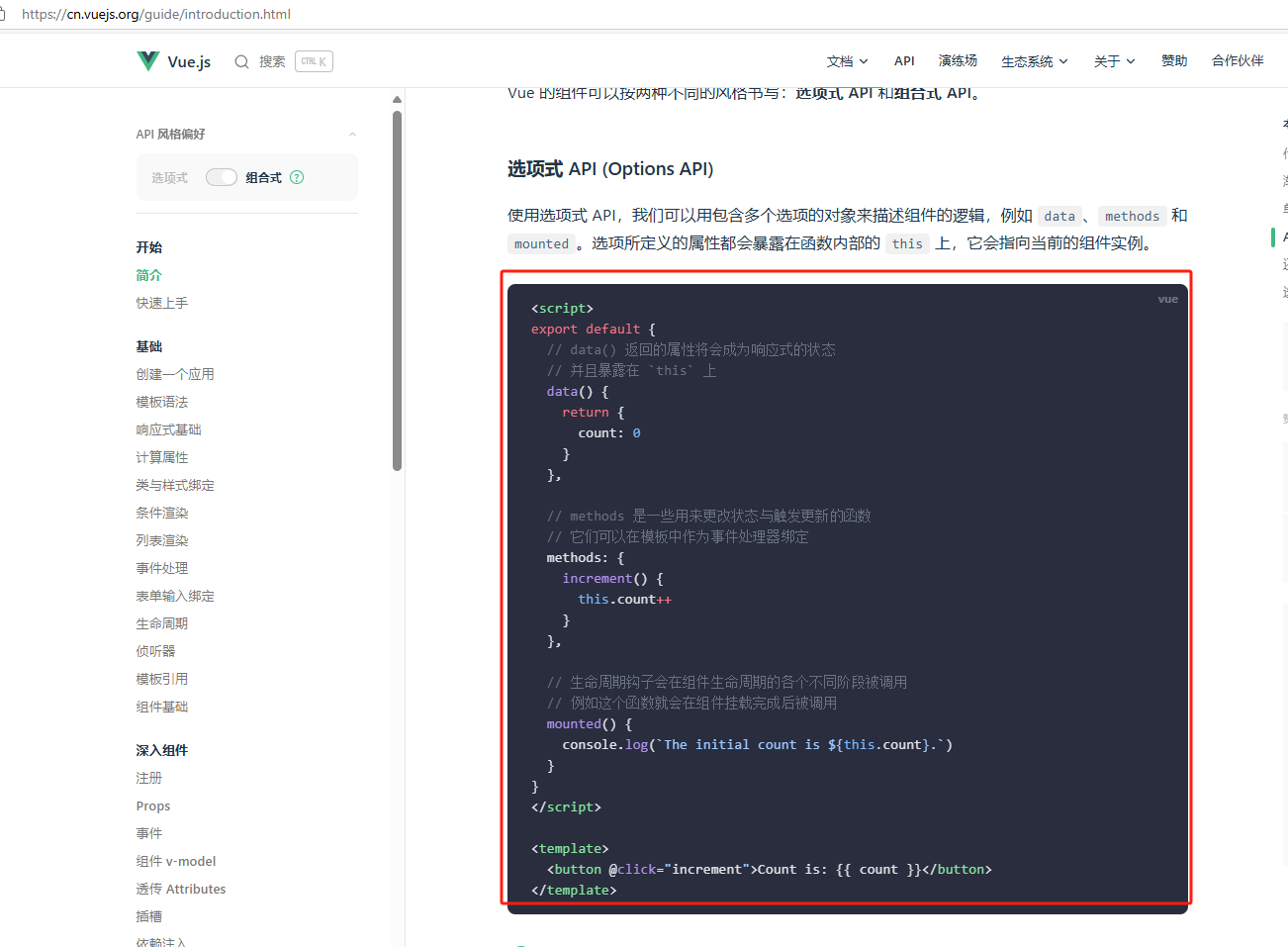Click the button @click template code line
This screenshot has height=947, width=1288.
[x=770, y=870]
